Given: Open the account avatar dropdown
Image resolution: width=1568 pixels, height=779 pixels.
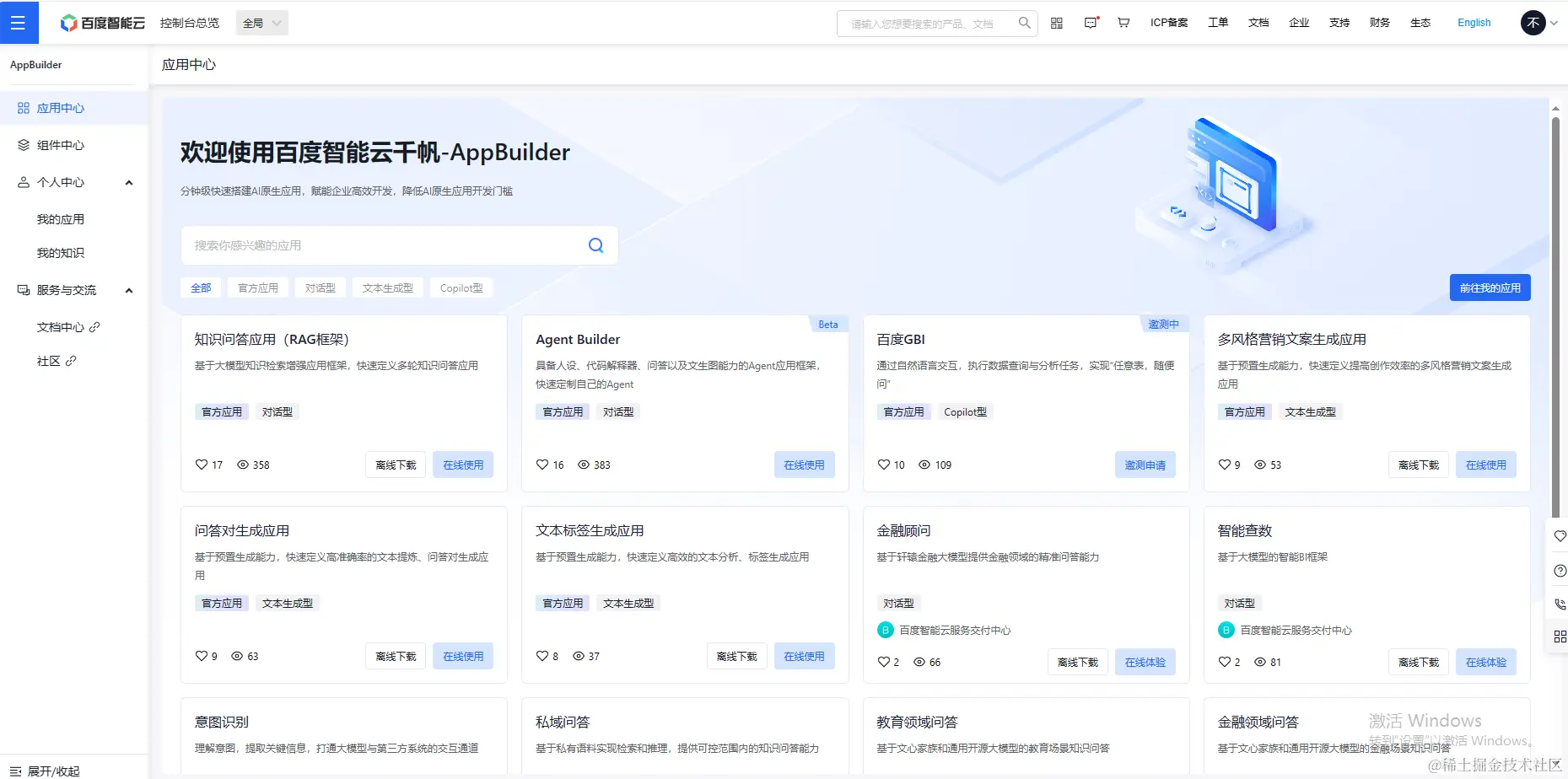Looking at the screenshot, I should (1533, 23).
